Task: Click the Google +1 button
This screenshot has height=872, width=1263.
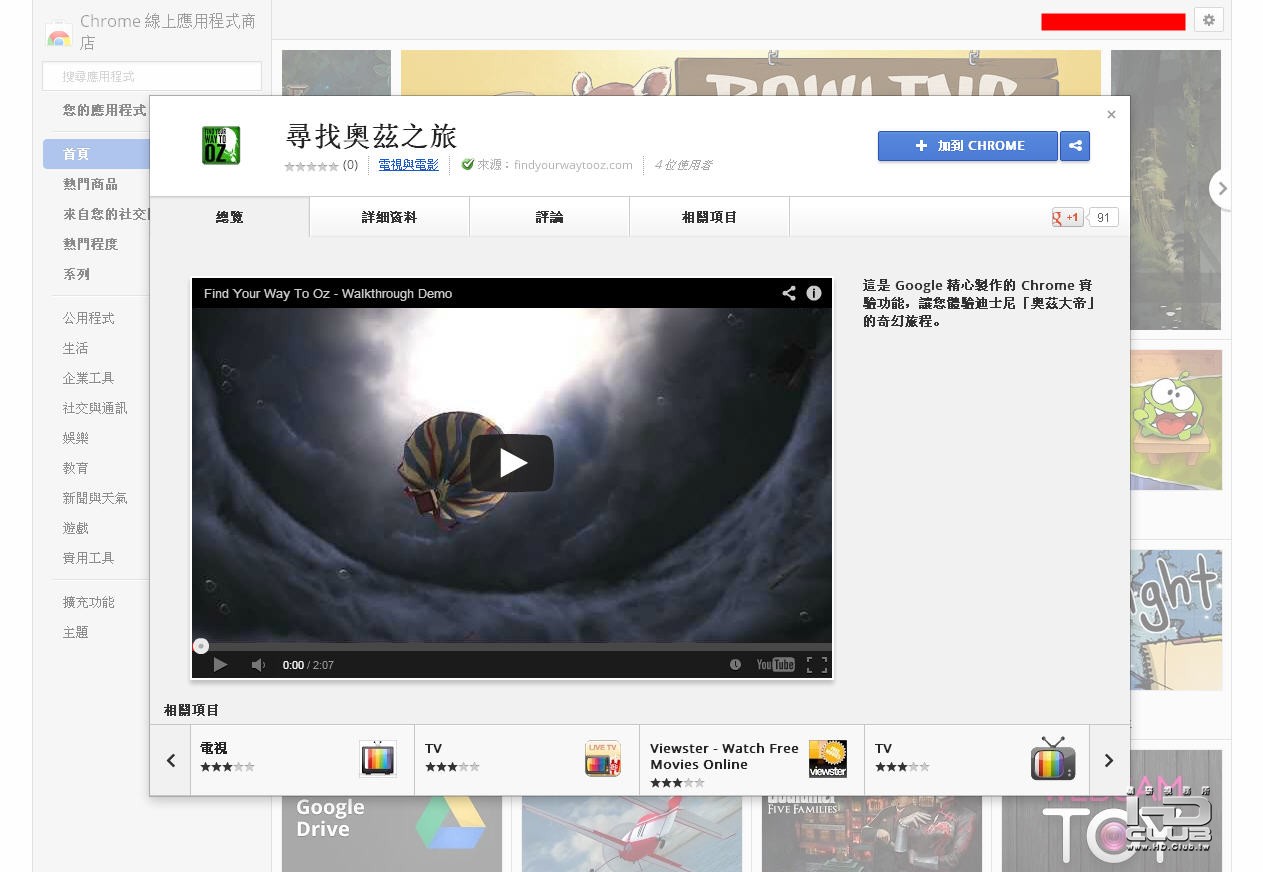Action: coord(1068,217)
